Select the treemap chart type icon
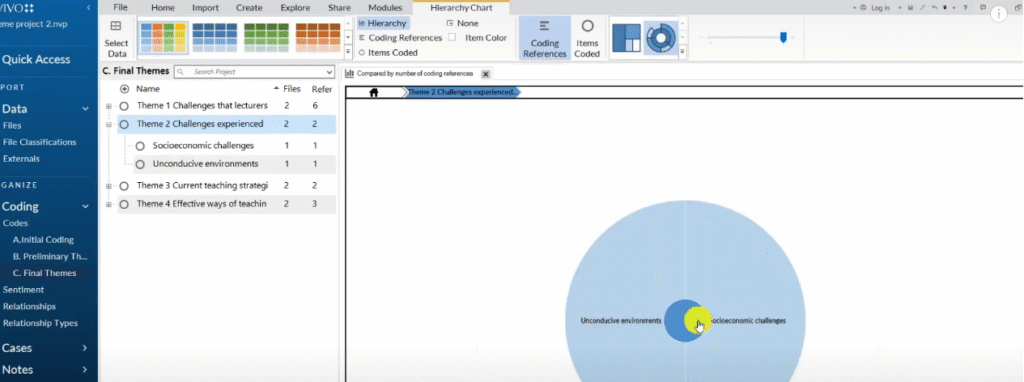 click(626, 38)
